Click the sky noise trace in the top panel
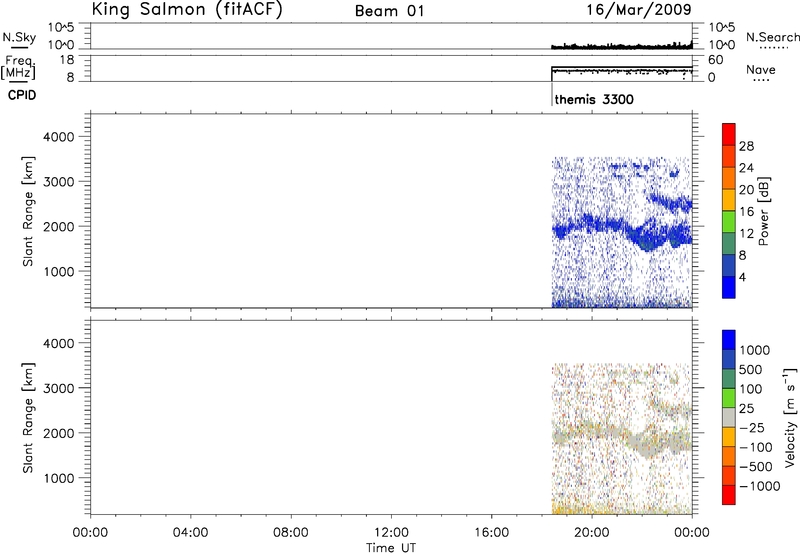Image resolution: width=800 pixels, height=554 pixels. (x=621, y=46)
